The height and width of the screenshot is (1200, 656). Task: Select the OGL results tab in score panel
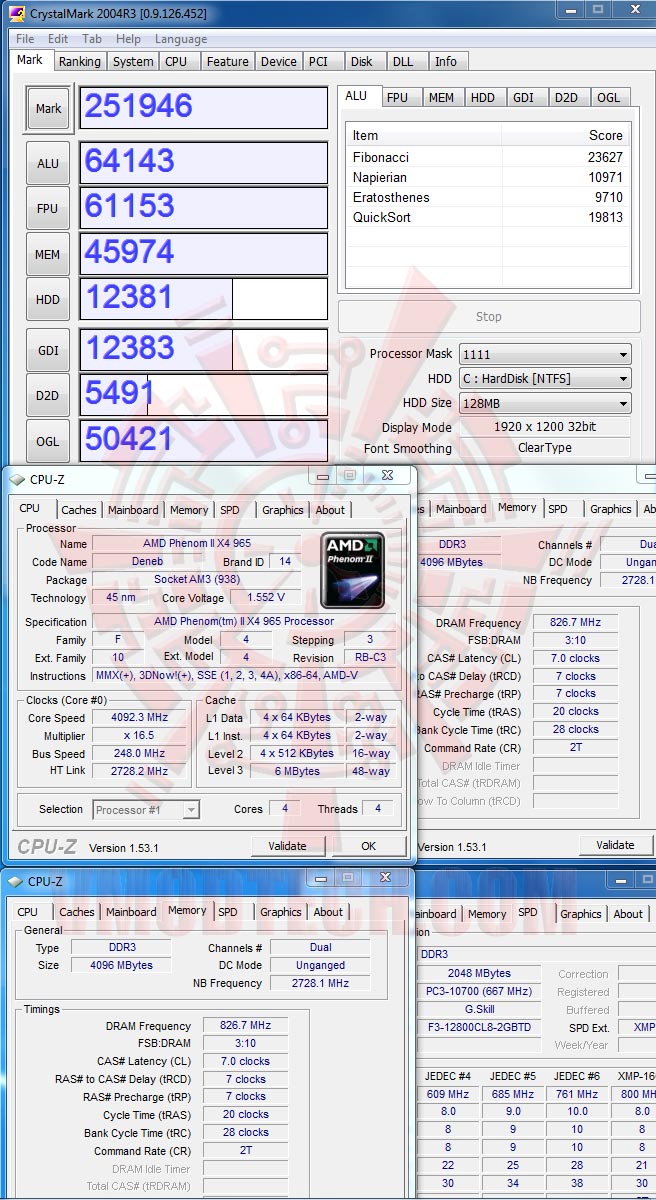(608, 97)
